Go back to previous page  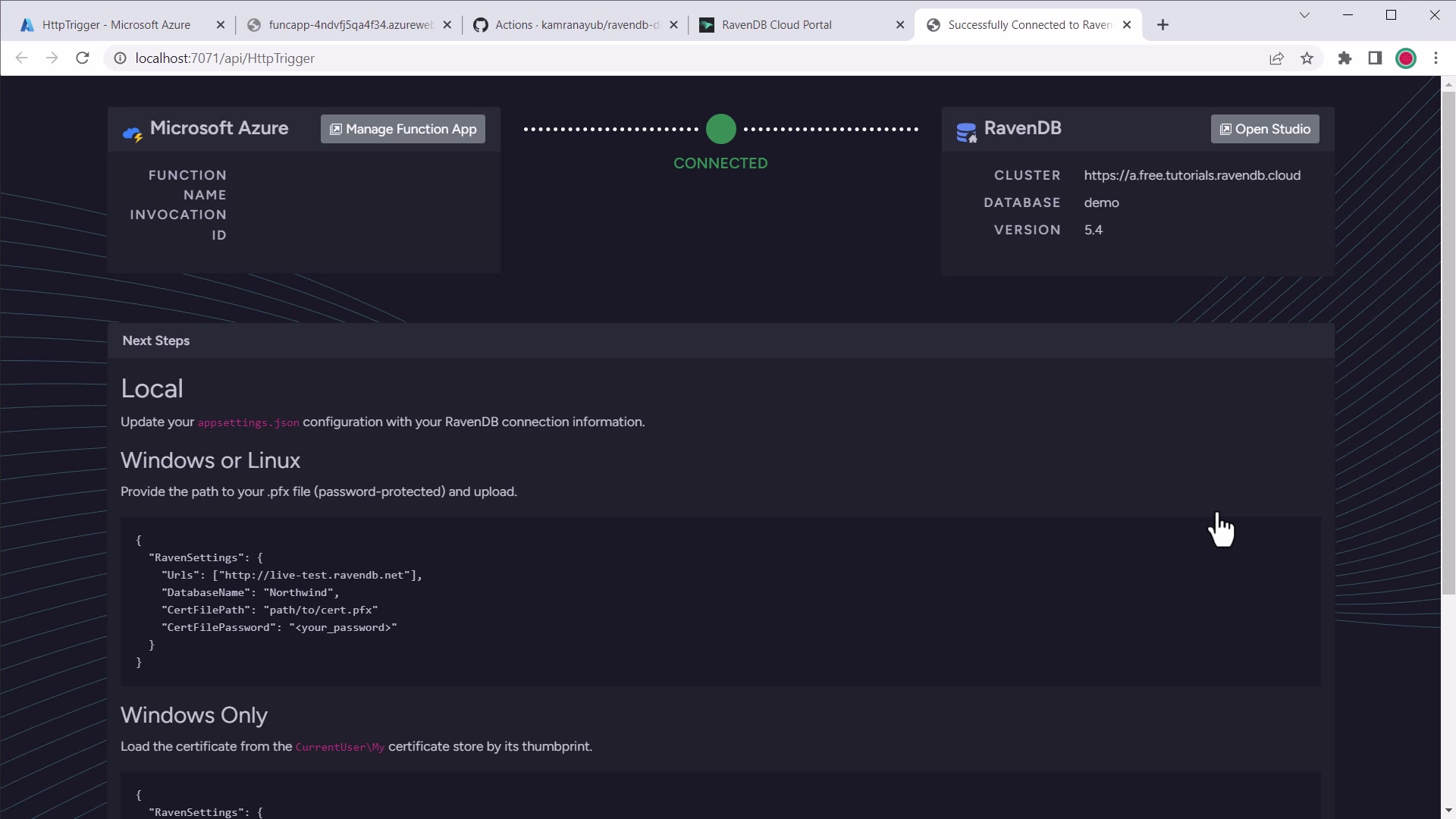click(21, 58)
